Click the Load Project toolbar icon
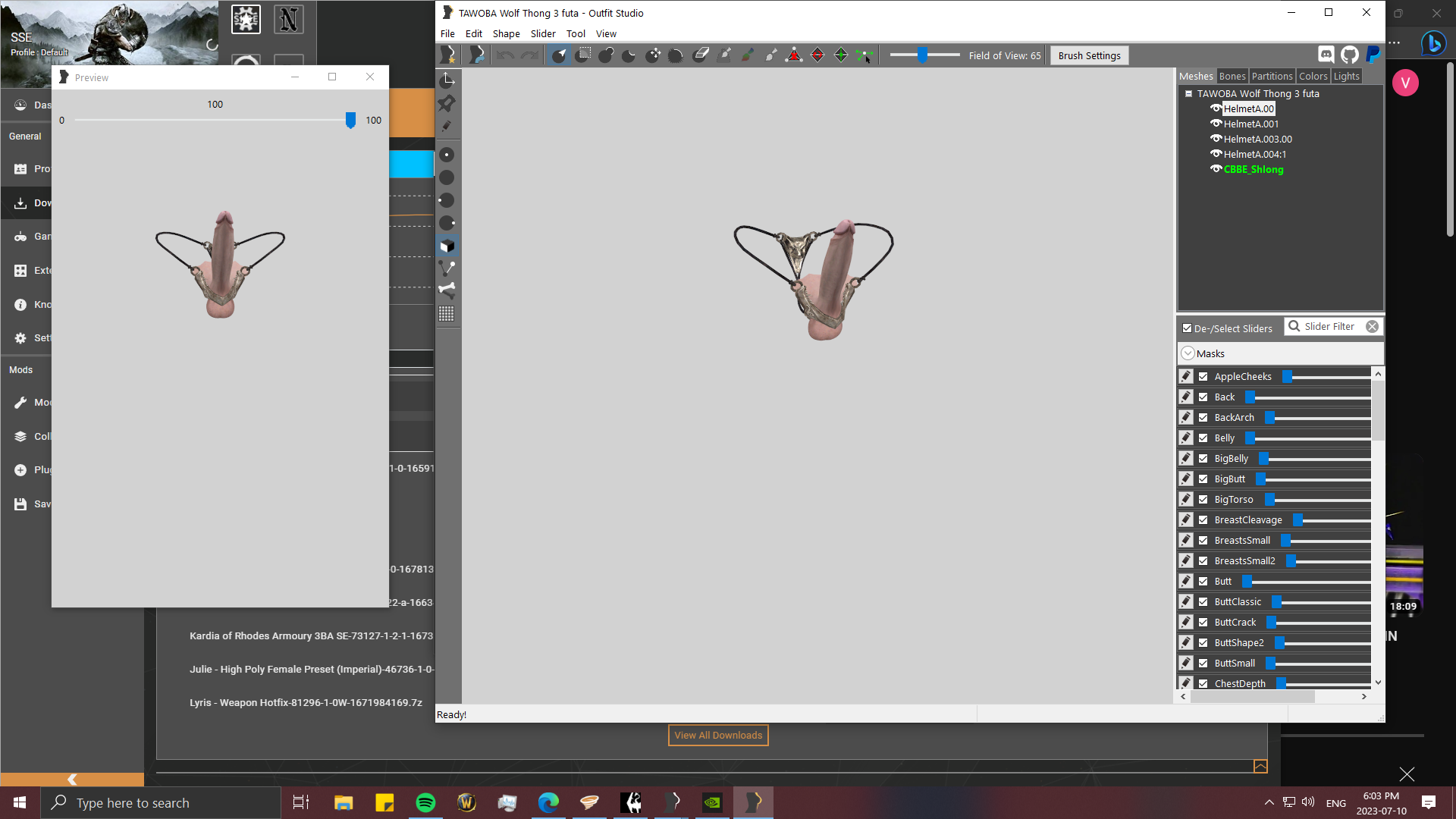 (x=476, y=55)
